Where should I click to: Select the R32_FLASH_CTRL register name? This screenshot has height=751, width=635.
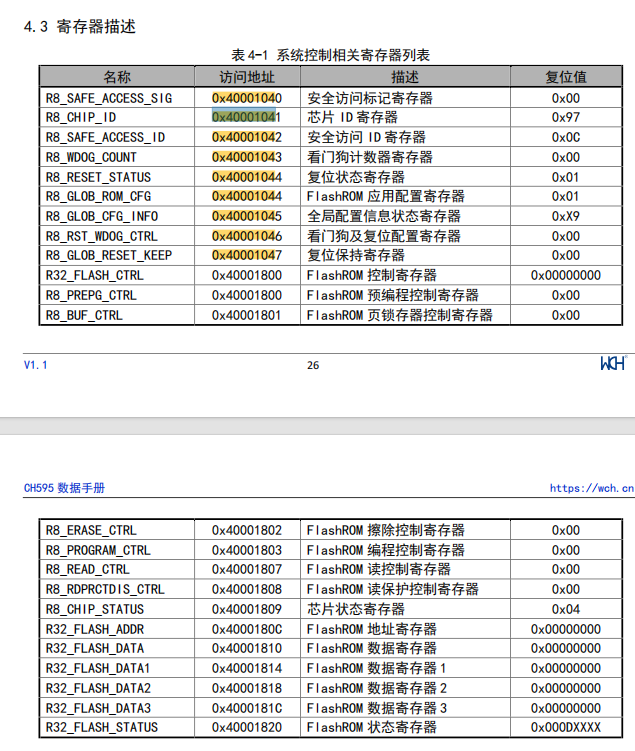tap(94, 275)
